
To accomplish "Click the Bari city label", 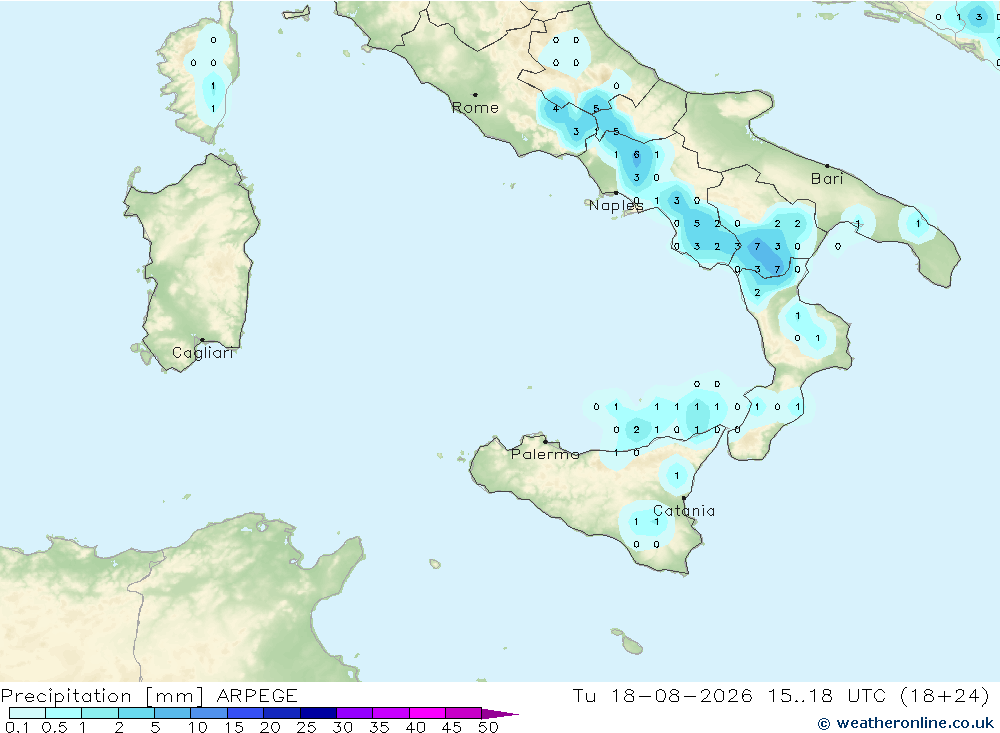I will tap(827, 179).
